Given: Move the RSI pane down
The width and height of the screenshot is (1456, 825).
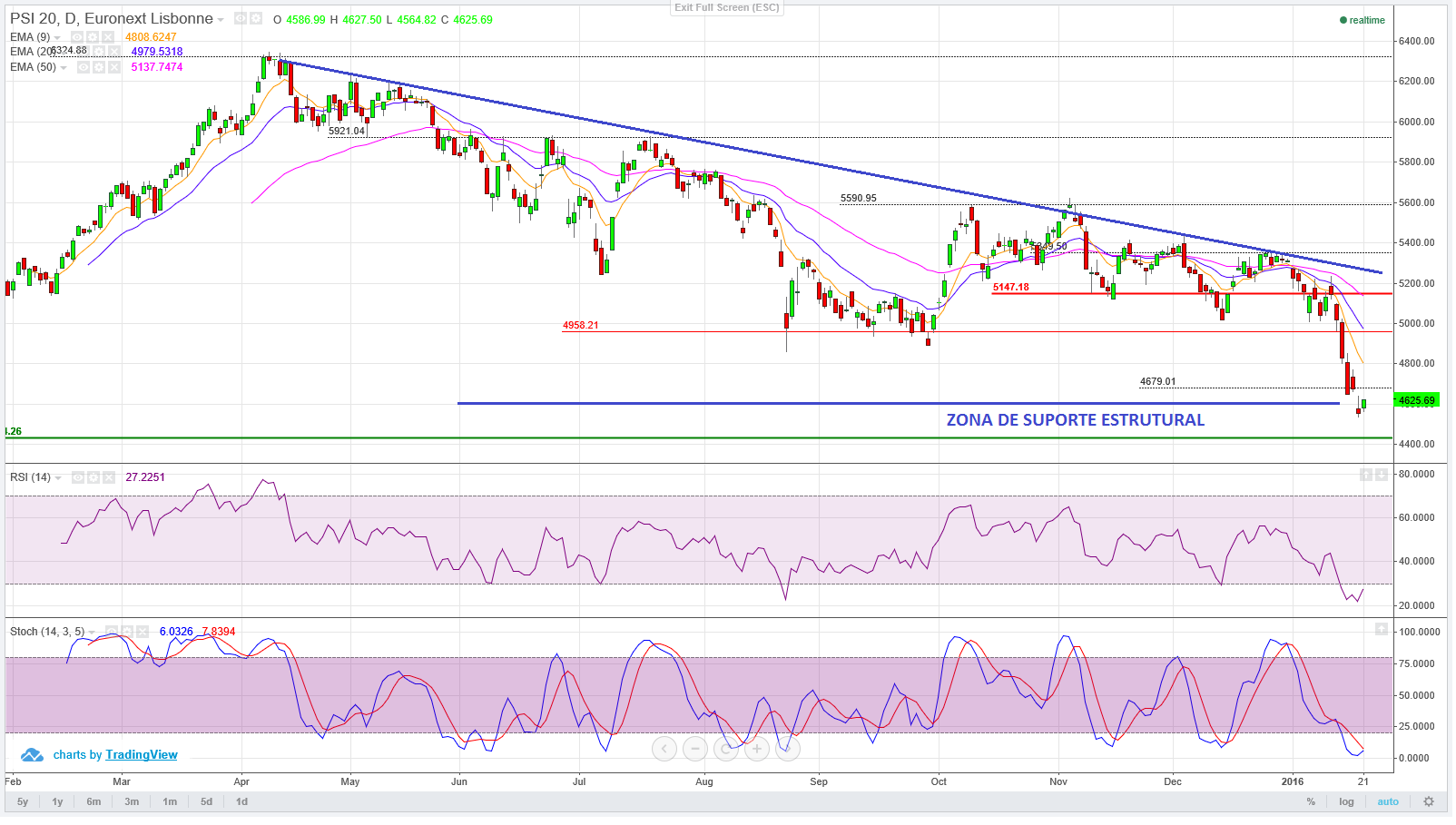Looking at the screenshot, I should [x=1382, y=475].
